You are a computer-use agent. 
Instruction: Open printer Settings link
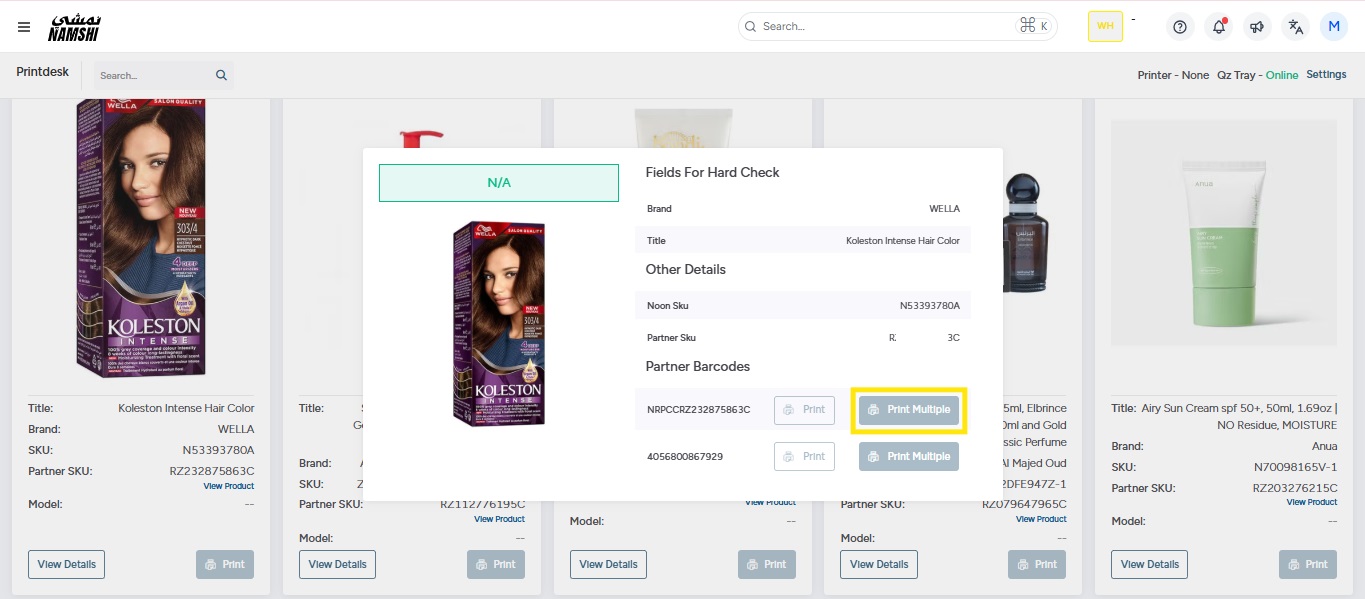tap(1326, 75)
